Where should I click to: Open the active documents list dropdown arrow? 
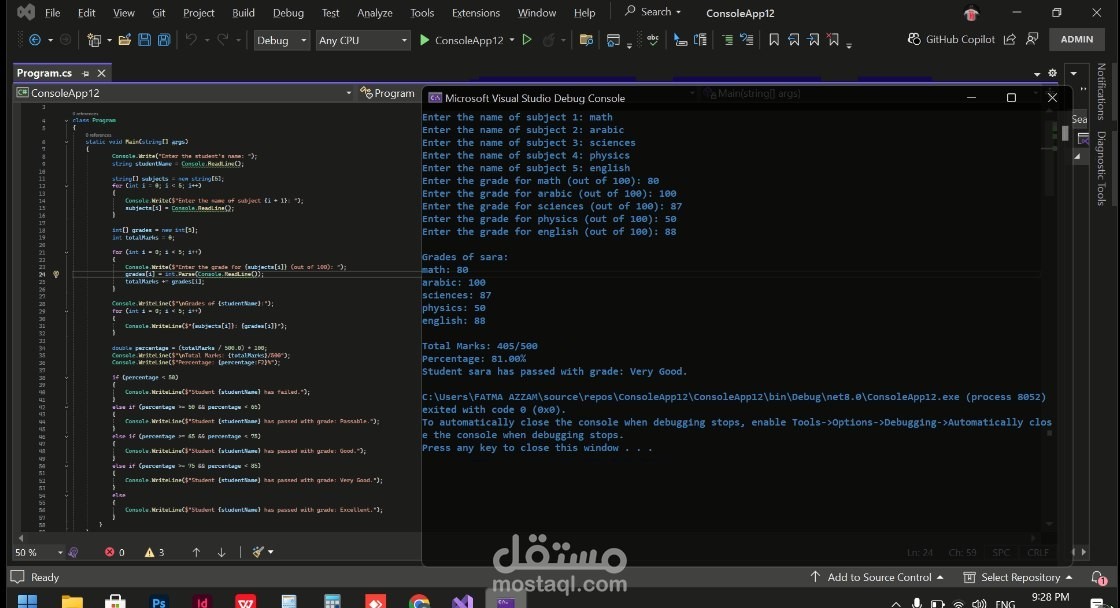pyautogui.click(x=1037, y=74)
